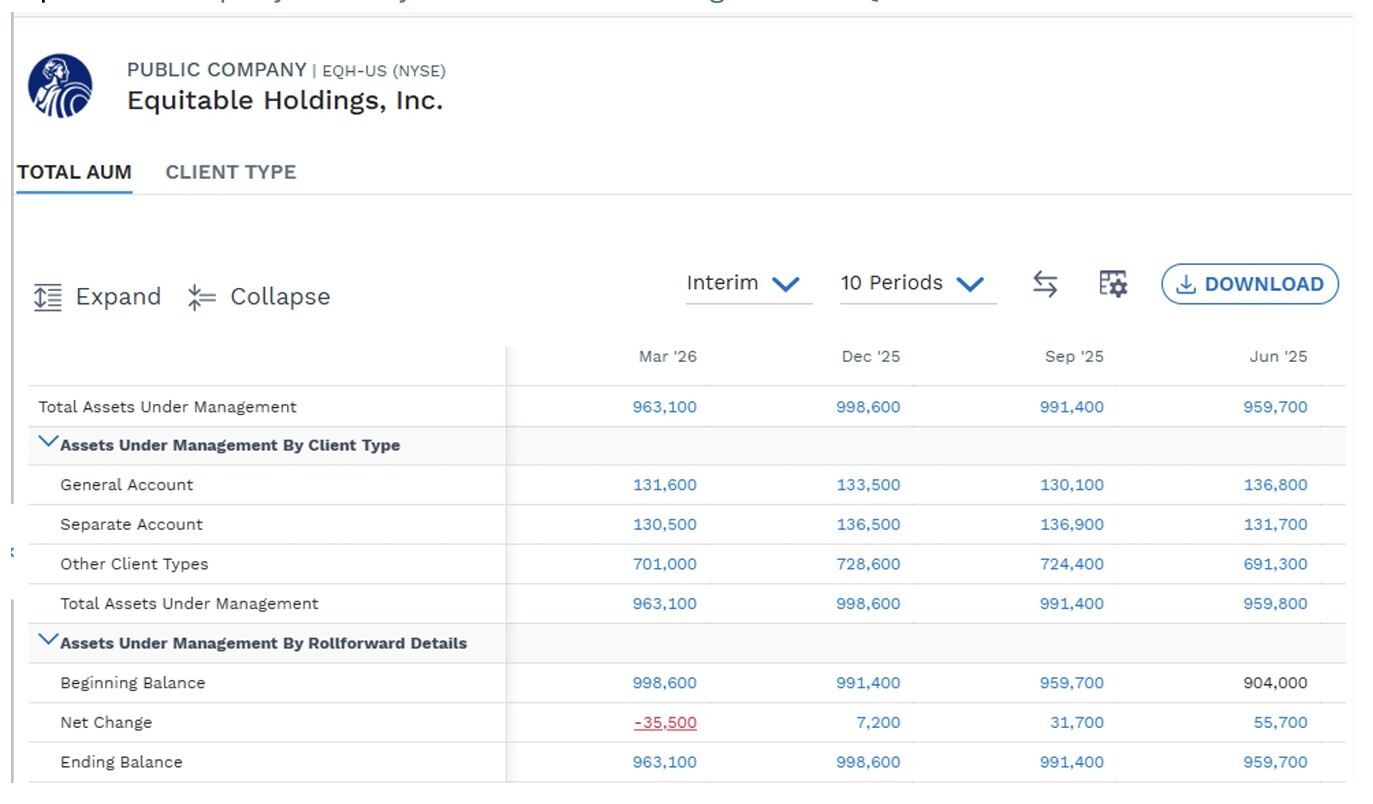This screenshot has width=1373, height=804.
Task: Switch to the Client Type tab
Action: point(231,172)
